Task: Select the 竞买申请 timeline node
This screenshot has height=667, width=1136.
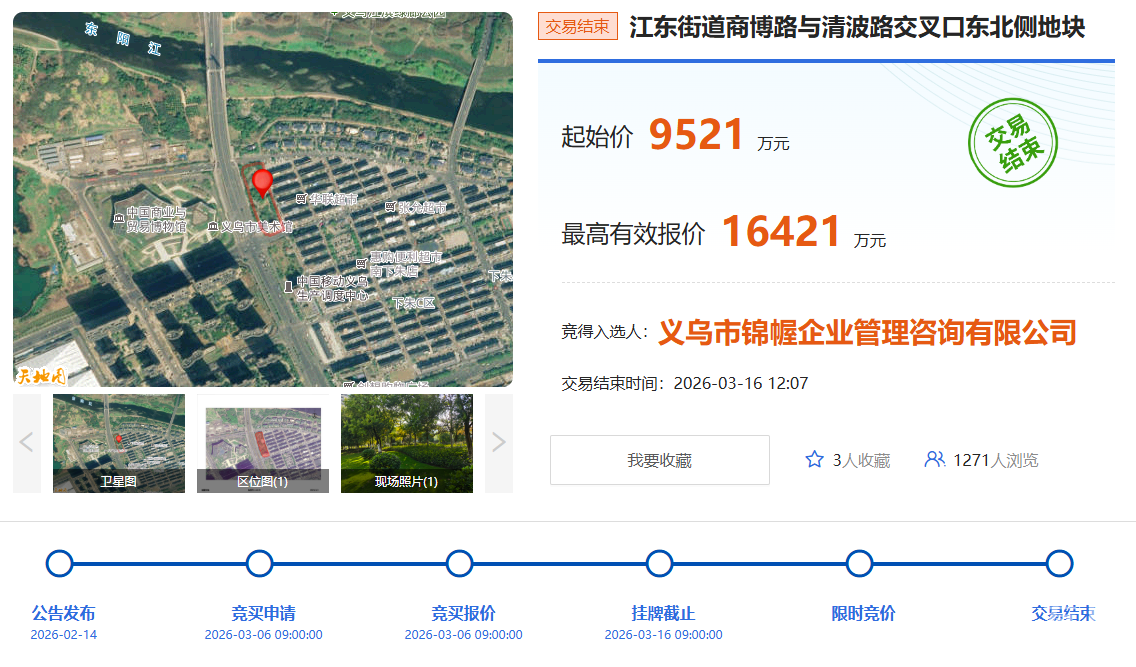Action: pos(260,564)
